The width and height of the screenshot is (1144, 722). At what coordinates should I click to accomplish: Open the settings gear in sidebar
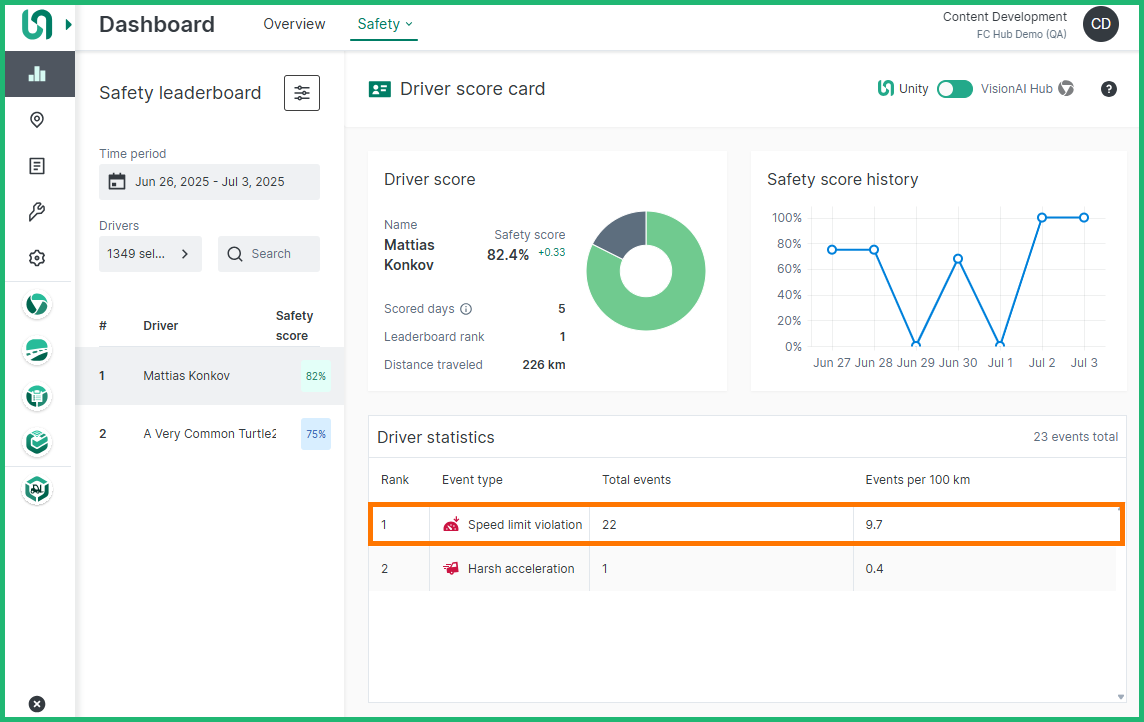(37, 258)
